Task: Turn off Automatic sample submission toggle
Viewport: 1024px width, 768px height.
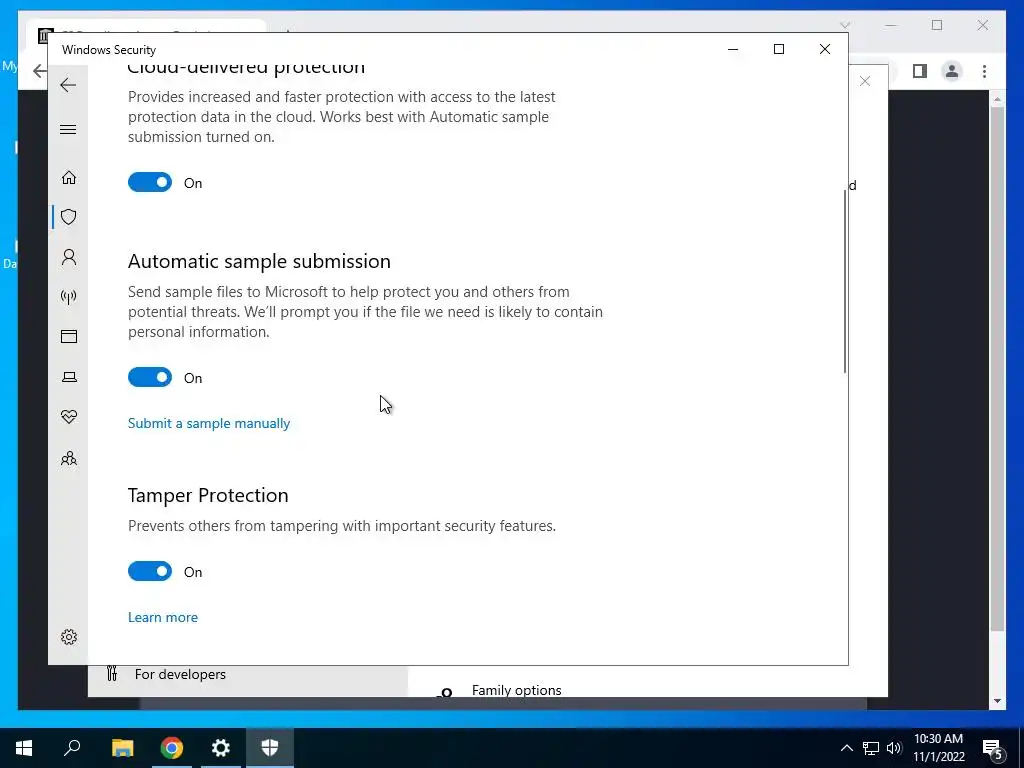Action: (150, 377)
